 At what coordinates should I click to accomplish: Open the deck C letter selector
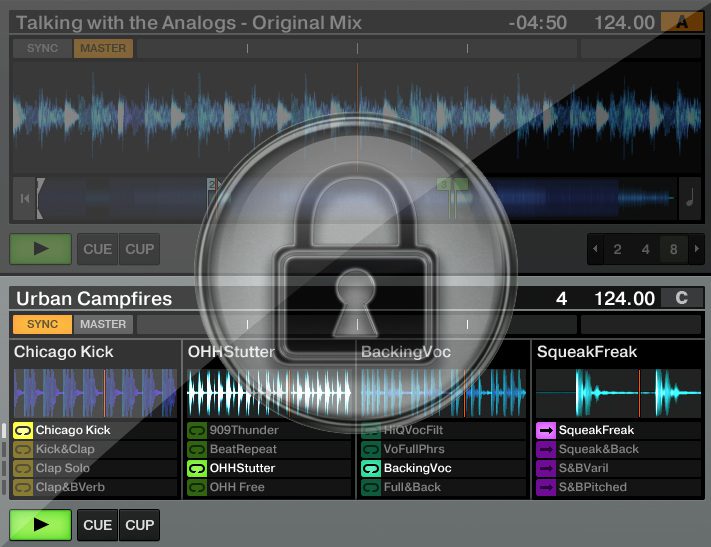click(682, 298)
